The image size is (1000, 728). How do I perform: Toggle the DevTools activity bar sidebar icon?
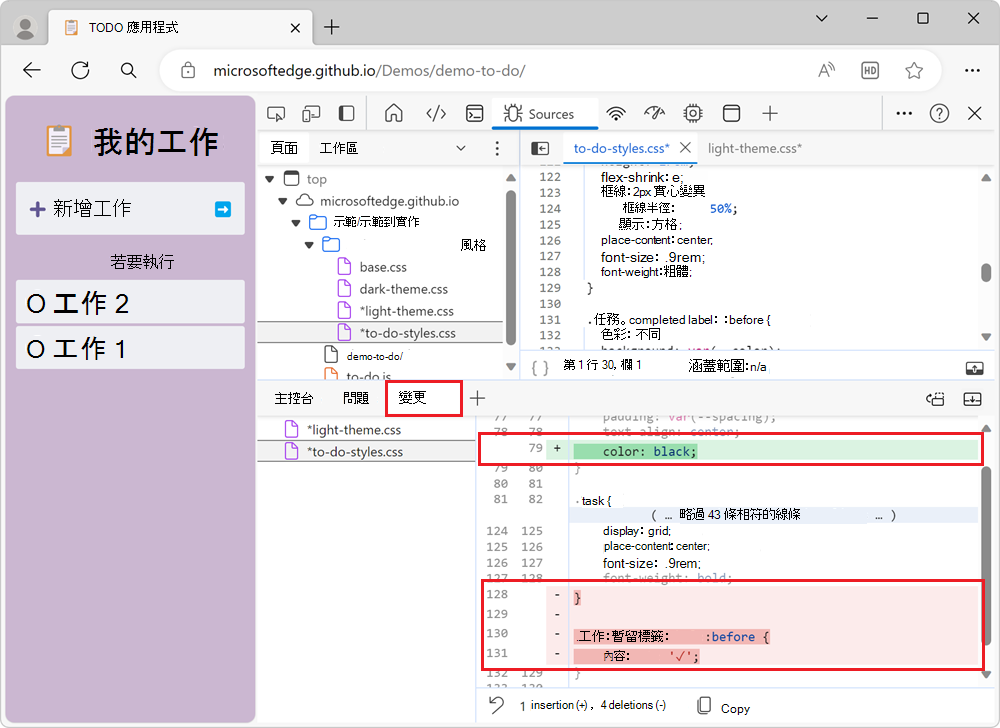pyautogui.click(x=346, y=114)
